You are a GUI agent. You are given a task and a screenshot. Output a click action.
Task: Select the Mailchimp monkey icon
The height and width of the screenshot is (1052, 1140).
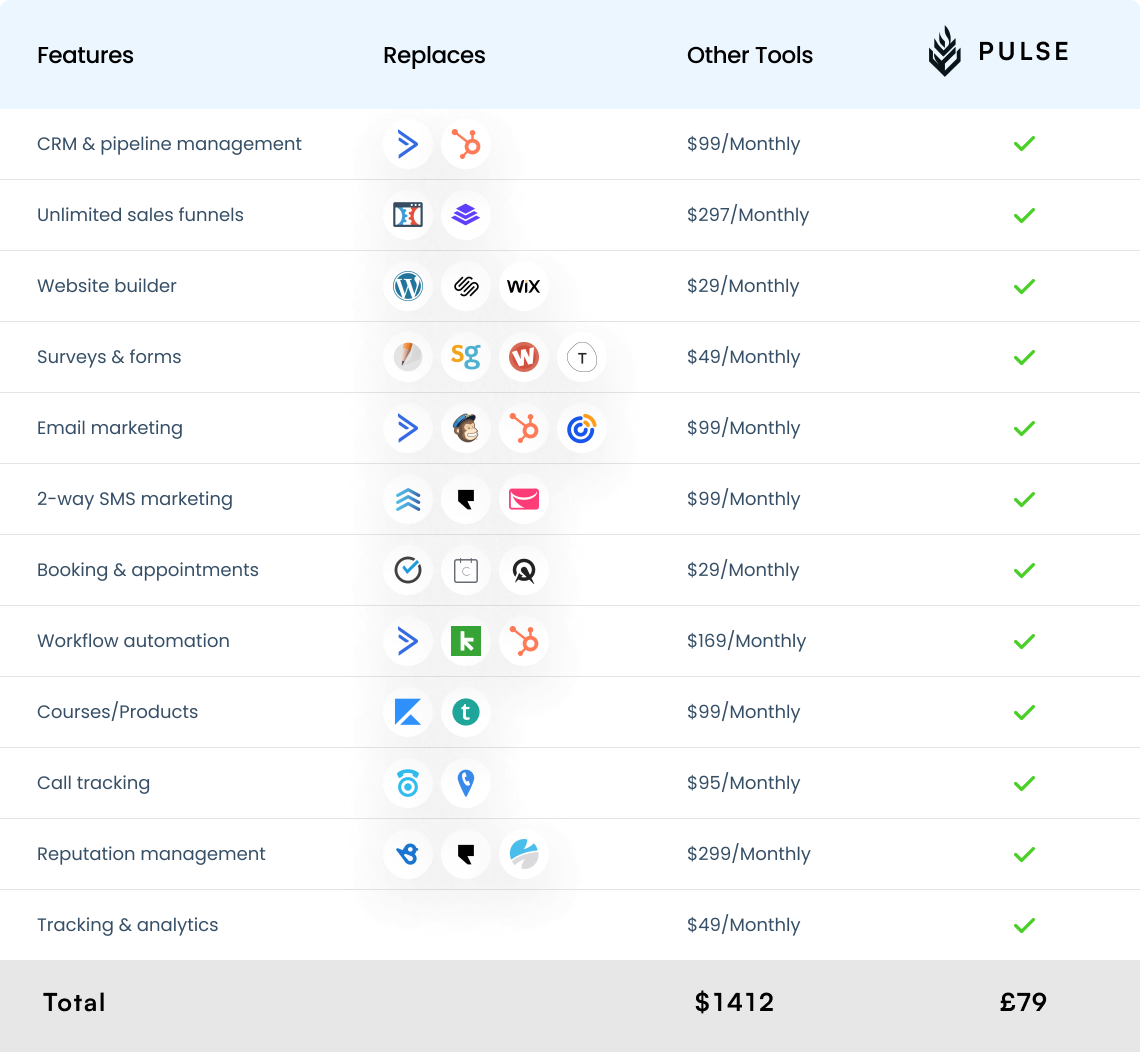[x=466, y=428]
